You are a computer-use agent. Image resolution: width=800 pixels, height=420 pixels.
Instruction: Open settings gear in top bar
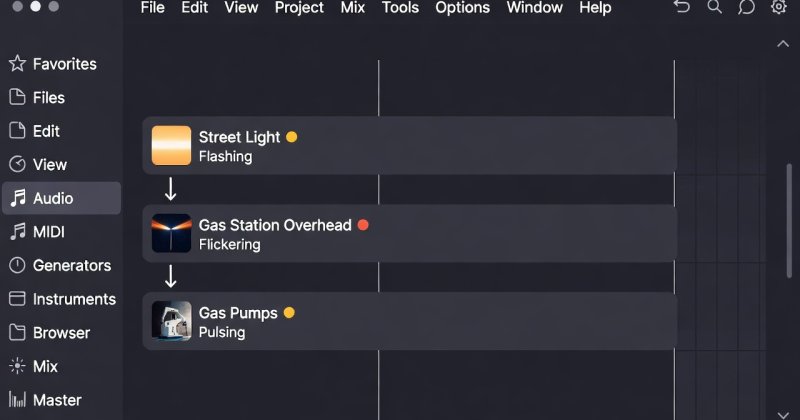(779, 7)
